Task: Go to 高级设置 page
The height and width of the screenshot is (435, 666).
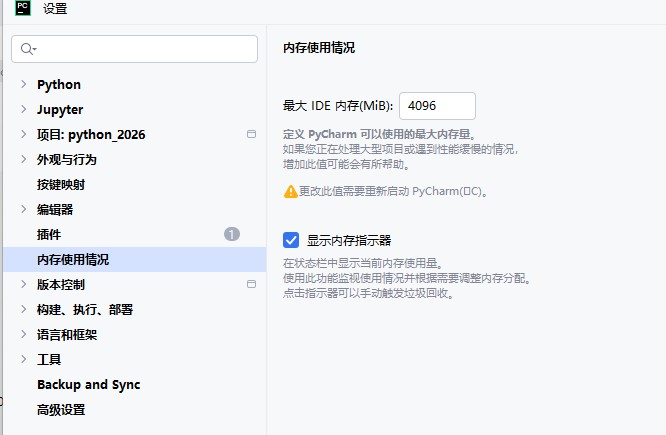Action: (61, 409)
